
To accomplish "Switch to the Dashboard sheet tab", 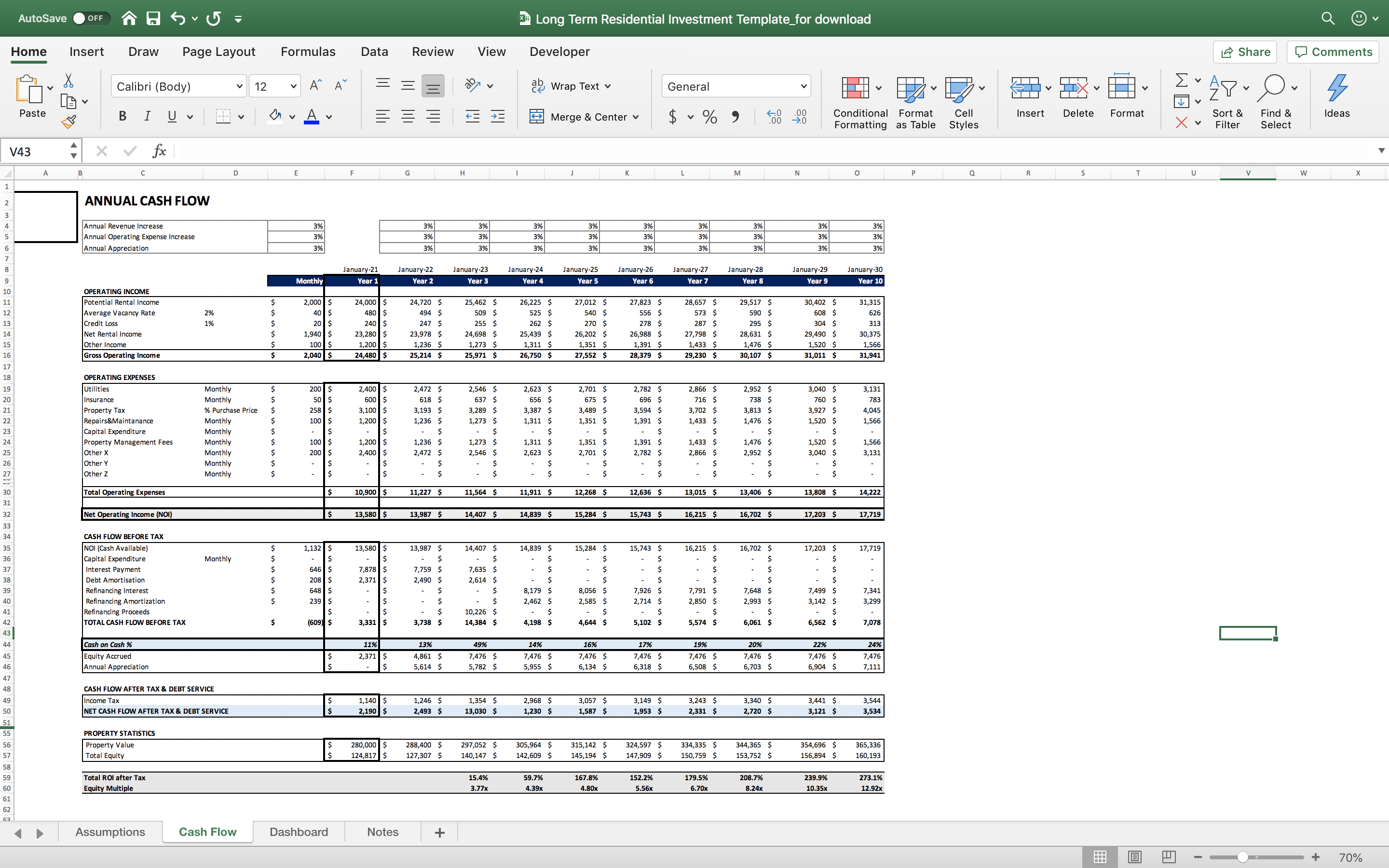I will click(x=299, y=832).
